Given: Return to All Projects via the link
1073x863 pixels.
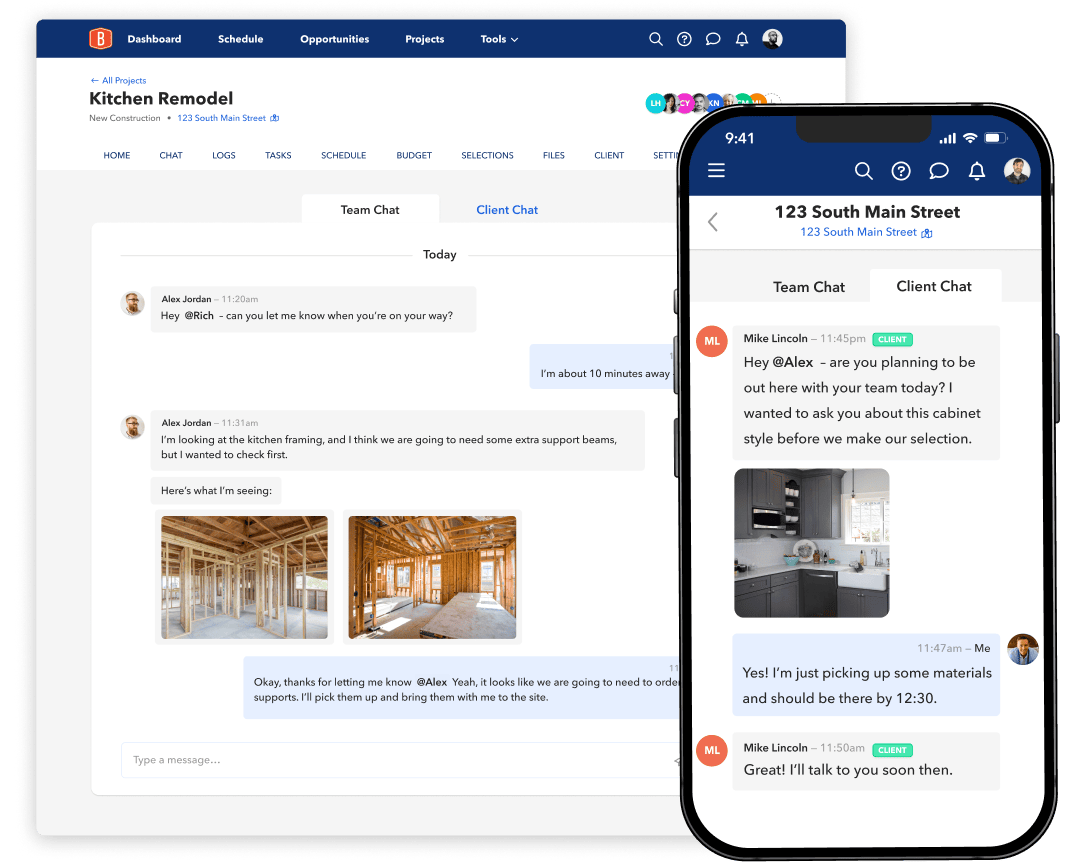Looking at the screenshot, I should (x=118, y=80).
